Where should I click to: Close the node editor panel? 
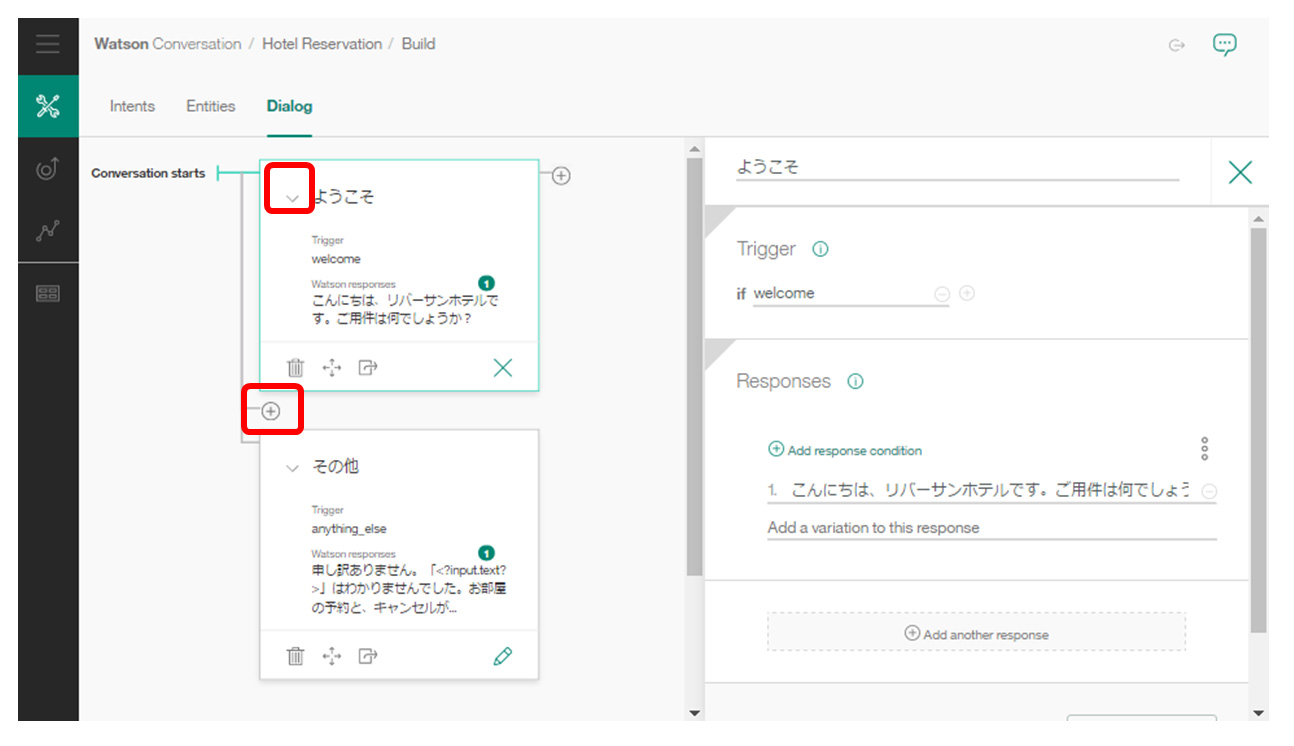[1240, 173]
